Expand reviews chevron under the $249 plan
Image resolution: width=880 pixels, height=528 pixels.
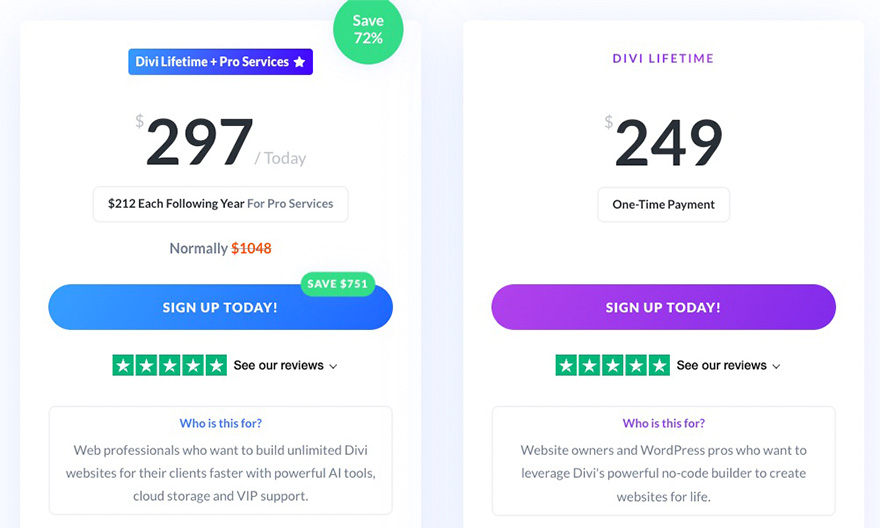[x=776, y=366]
